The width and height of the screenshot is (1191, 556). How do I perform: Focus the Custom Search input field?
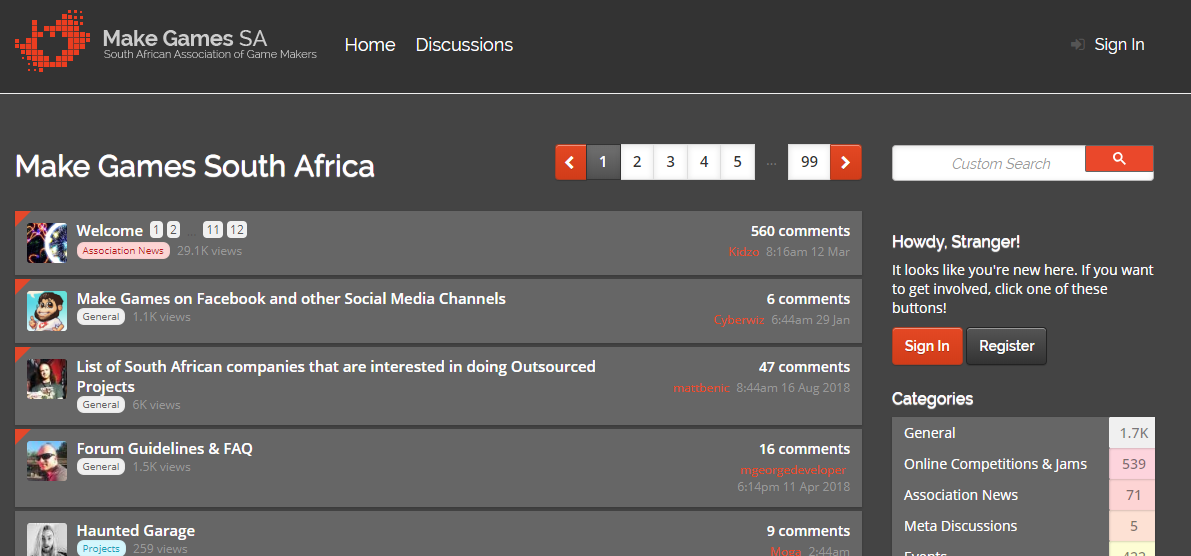[989, 163]
